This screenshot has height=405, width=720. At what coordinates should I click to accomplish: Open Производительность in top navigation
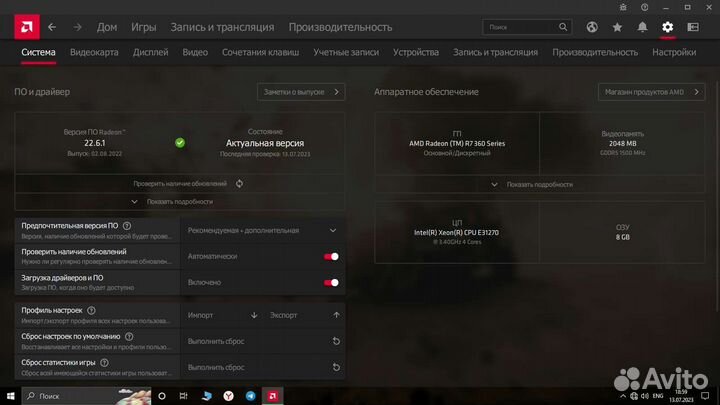(340, 27)
